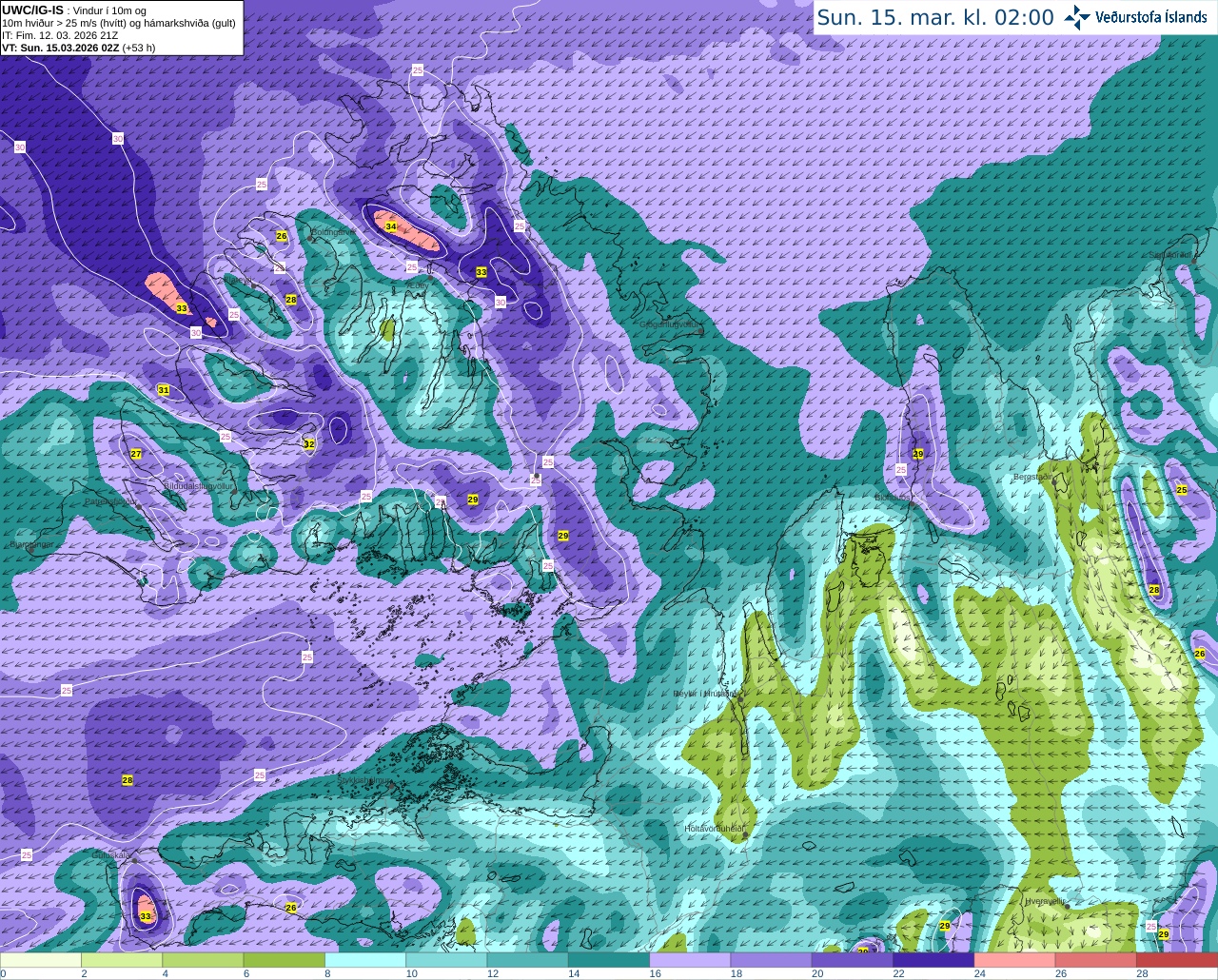Click the yellow 29 marker north of Blönduós

coord(918,454)
